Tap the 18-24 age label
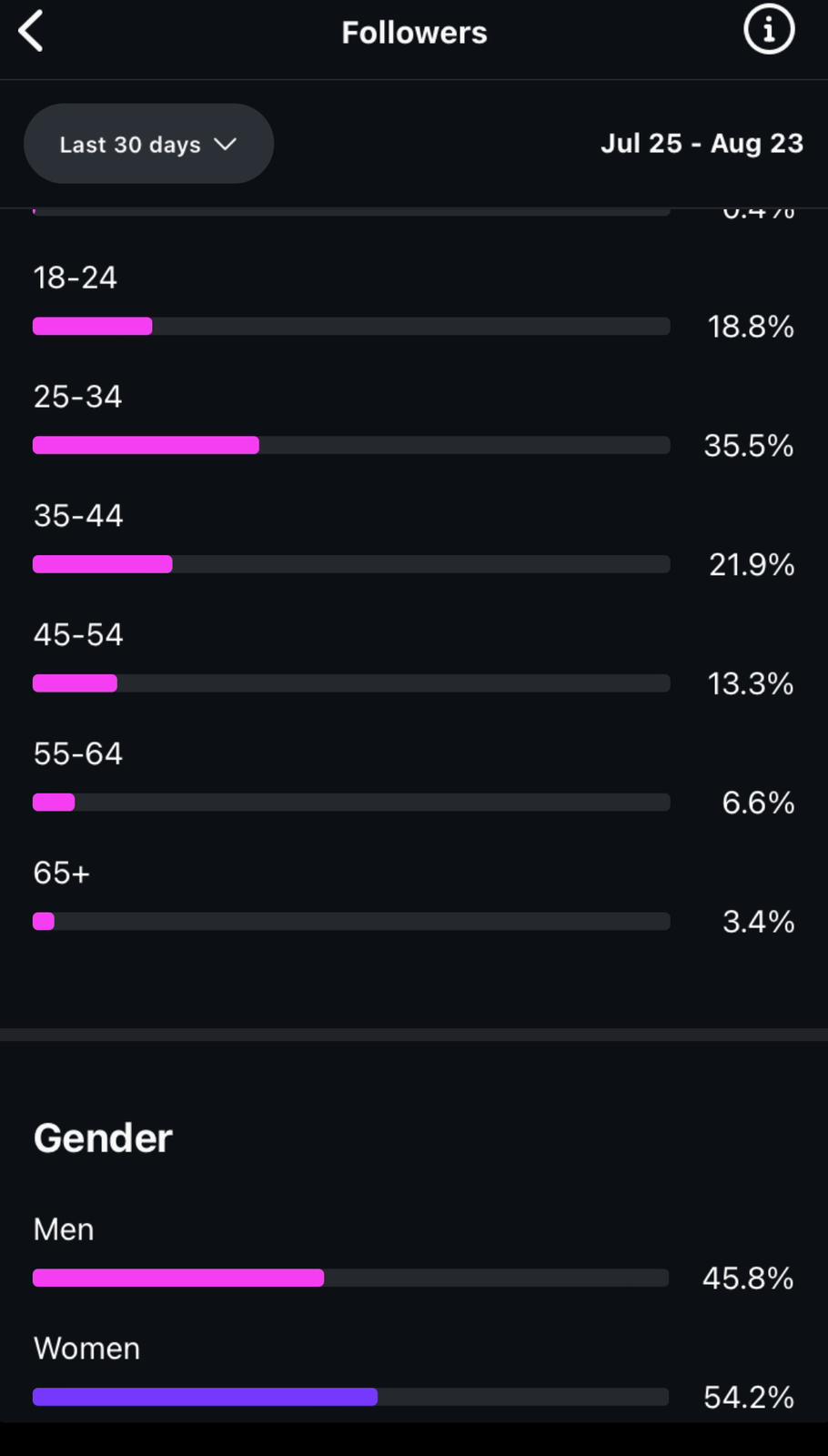Viewport: 828px width, 1456px height. pyautogui.click(x=76, y=278)
